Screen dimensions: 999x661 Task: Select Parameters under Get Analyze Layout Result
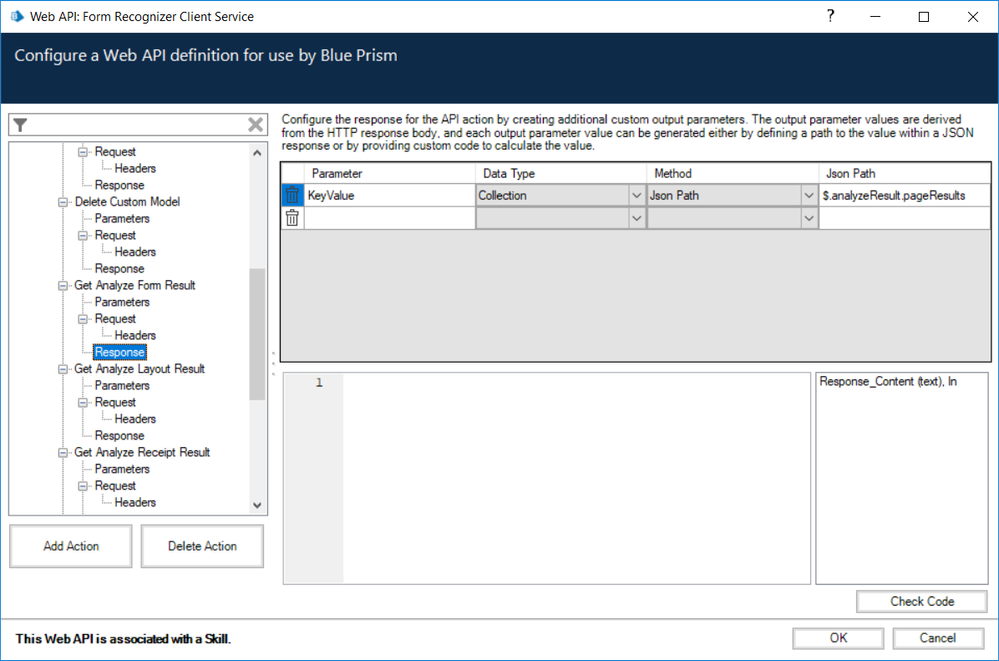[122, 385]
